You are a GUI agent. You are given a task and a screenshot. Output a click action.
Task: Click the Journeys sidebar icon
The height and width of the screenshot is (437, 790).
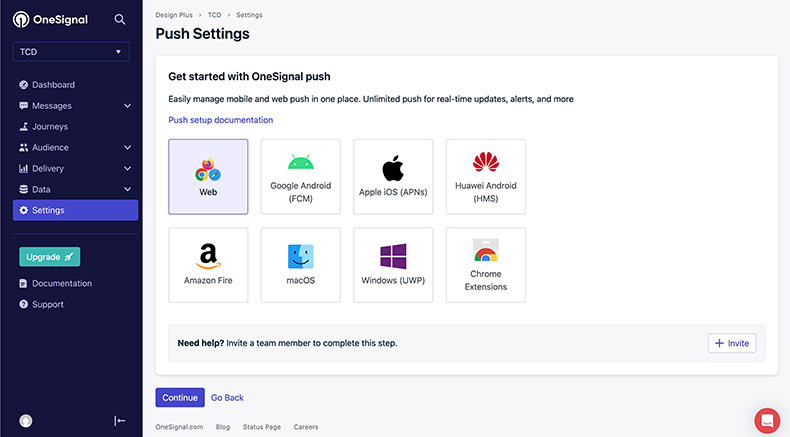pyautogui.click(x=23, y=127)
